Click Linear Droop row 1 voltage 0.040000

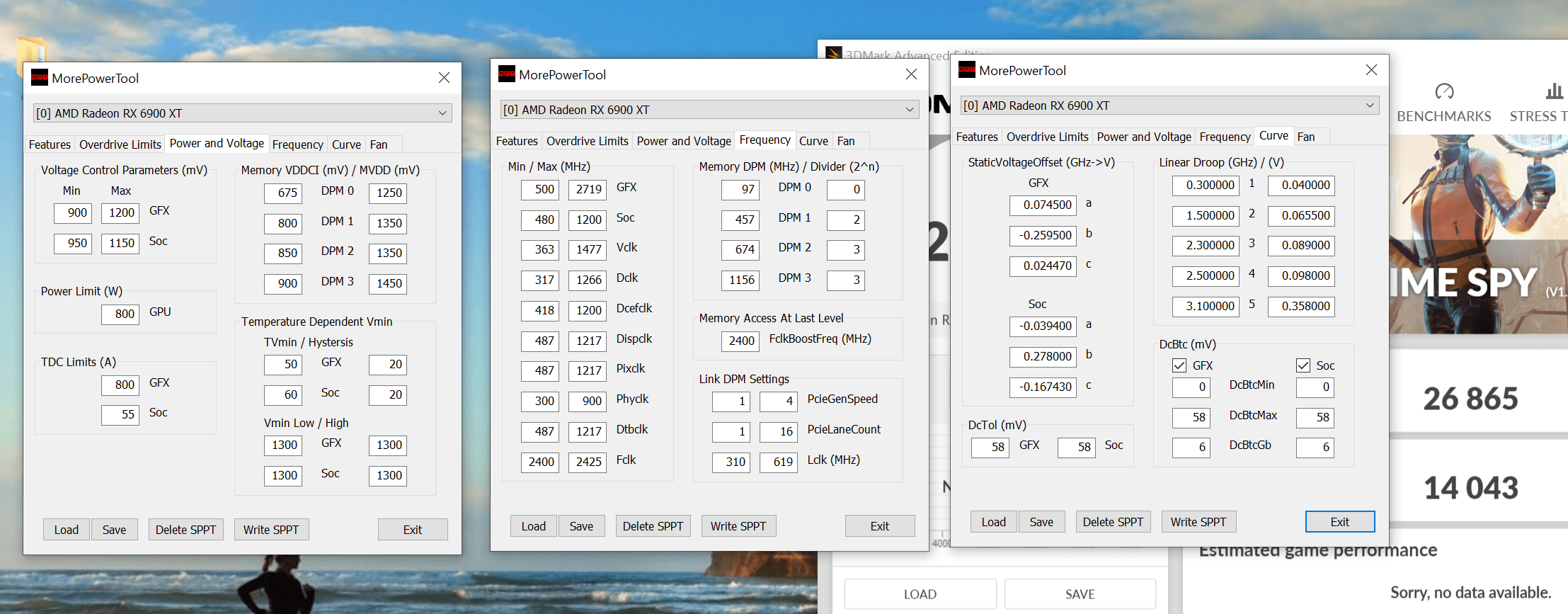click(1301, 185)
